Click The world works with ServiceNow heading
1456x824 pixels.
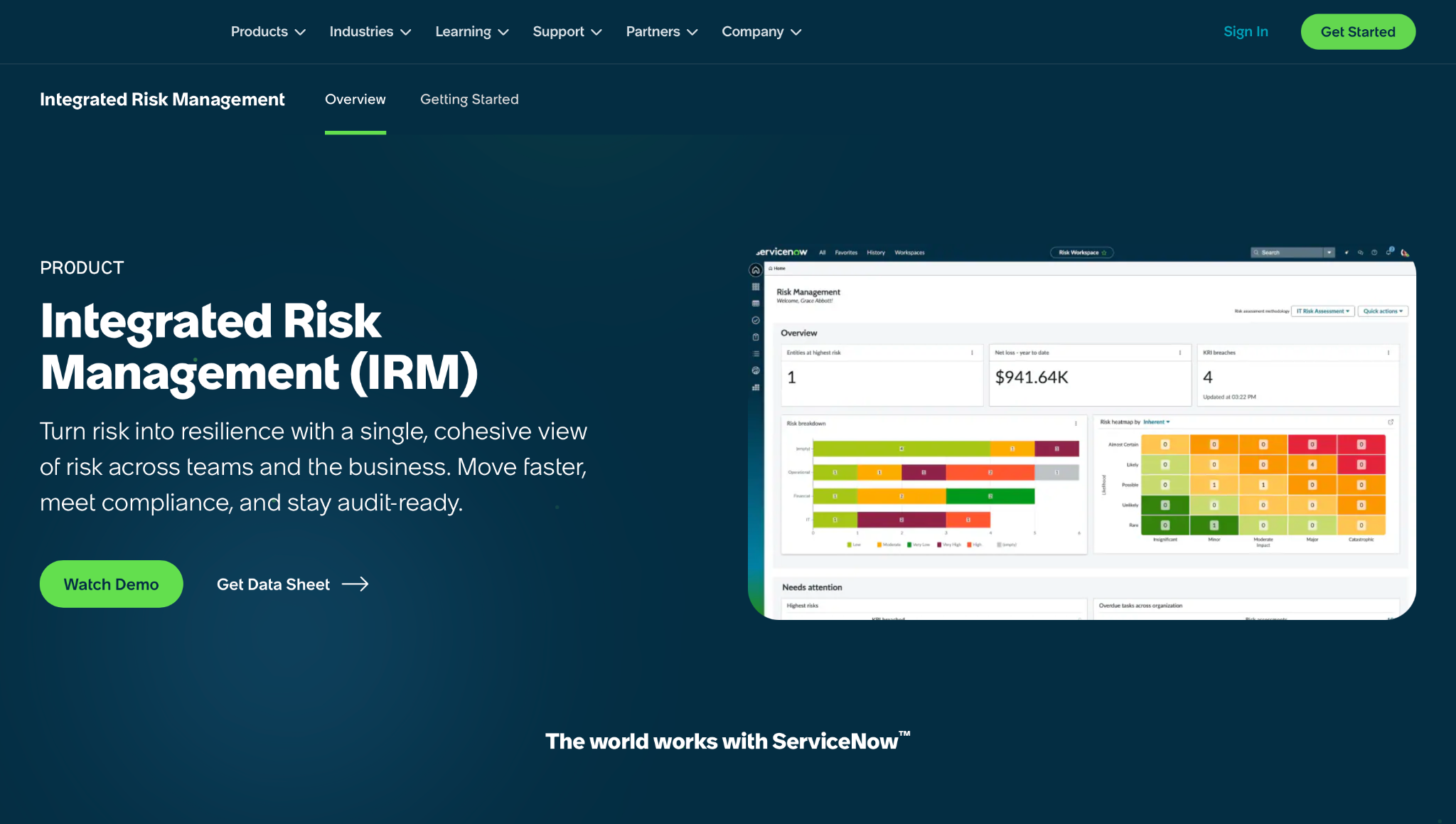point(727,741)
